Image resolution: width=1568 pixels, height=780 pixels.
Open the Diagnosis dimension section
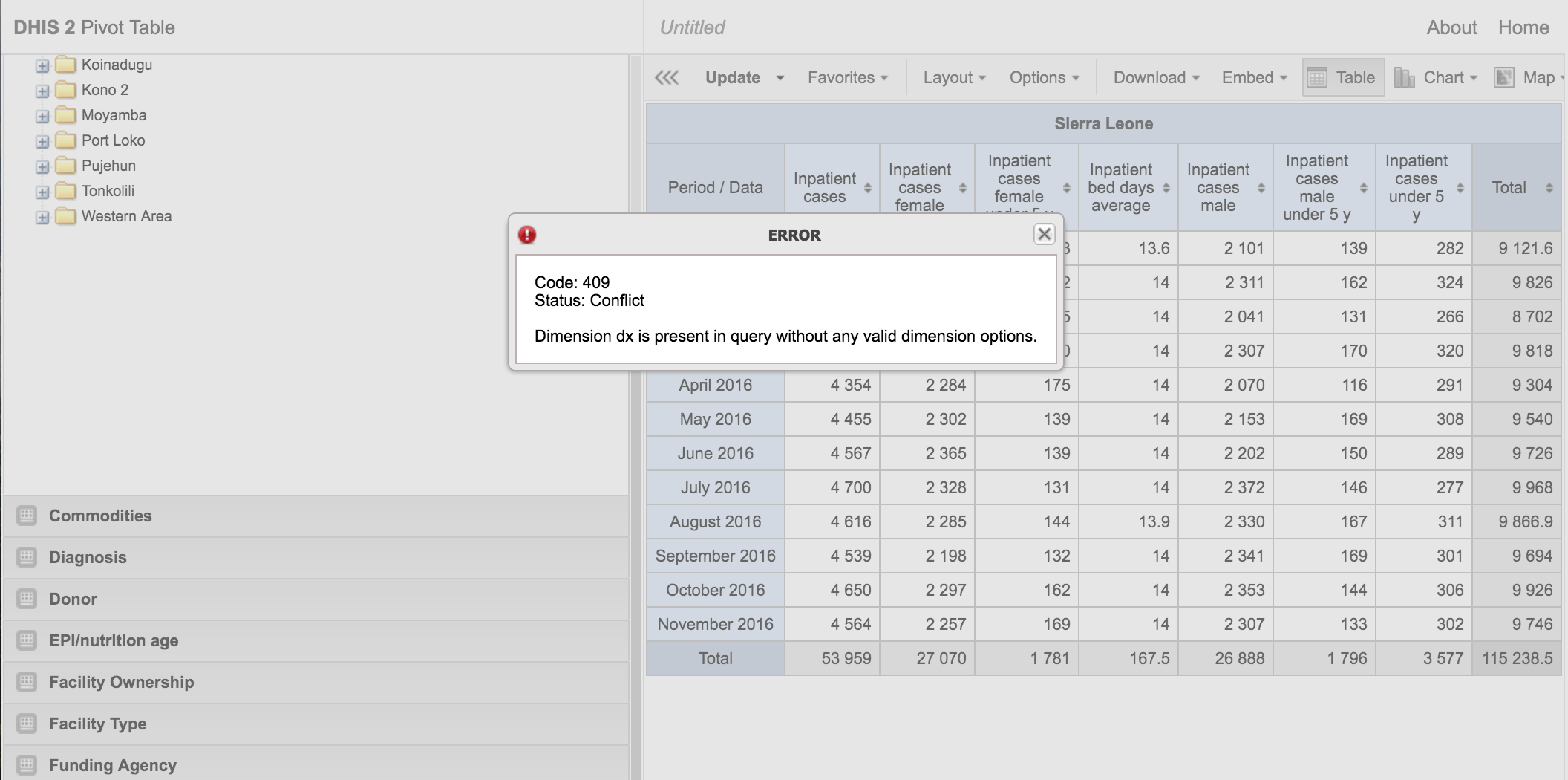[88, 557]
